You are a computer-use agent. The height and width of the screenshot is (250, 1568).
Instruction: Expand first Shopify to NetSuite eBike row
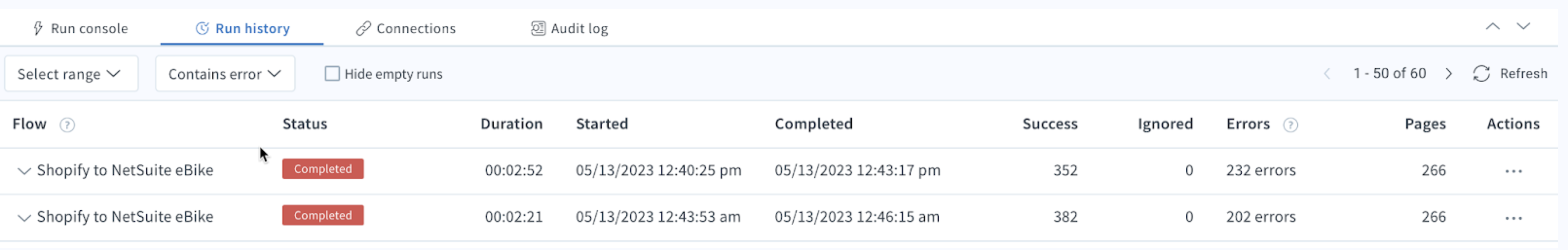[24, 171]
